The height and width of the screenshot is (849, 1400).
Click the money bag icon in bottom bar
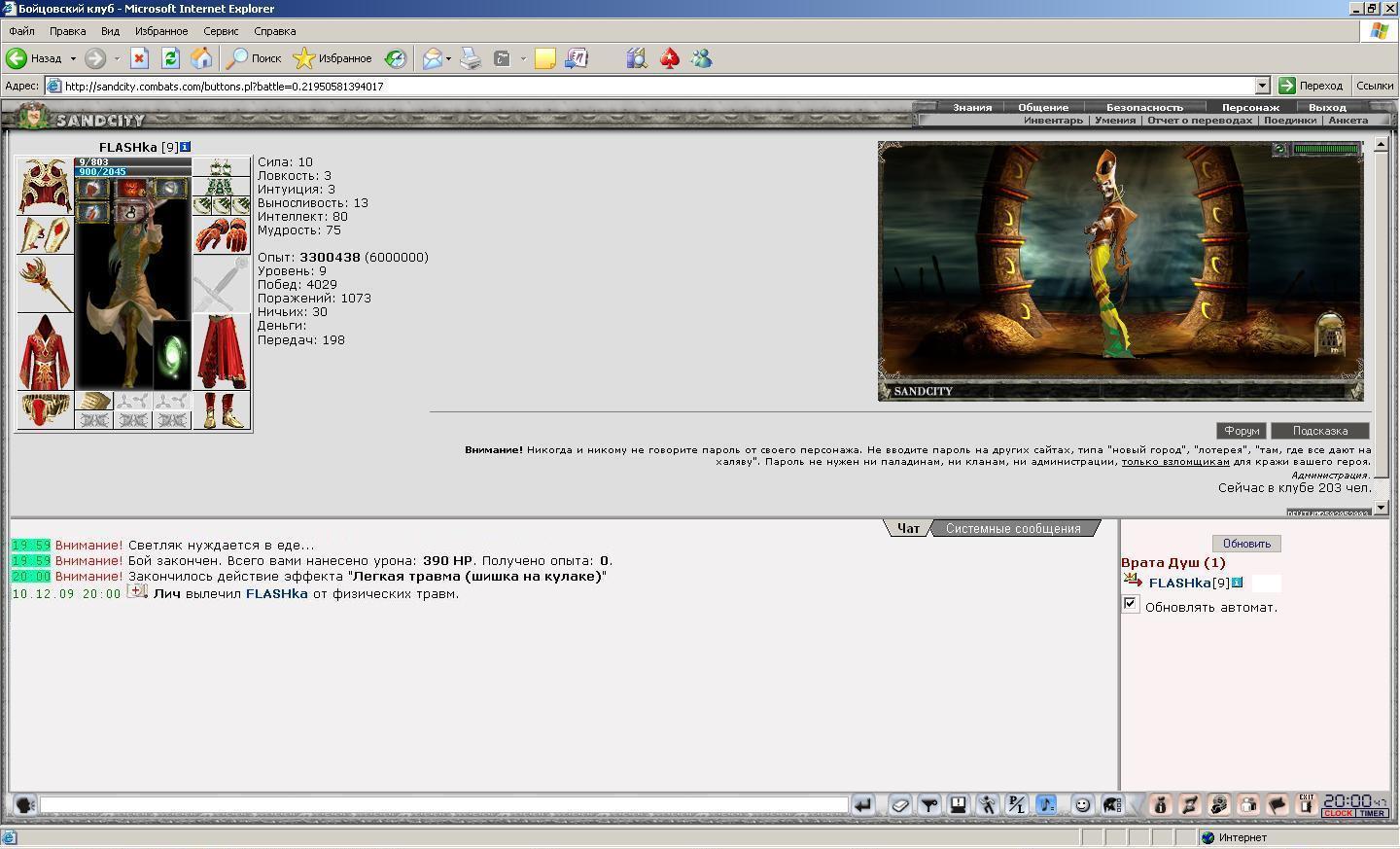(x=1160, y=804)
